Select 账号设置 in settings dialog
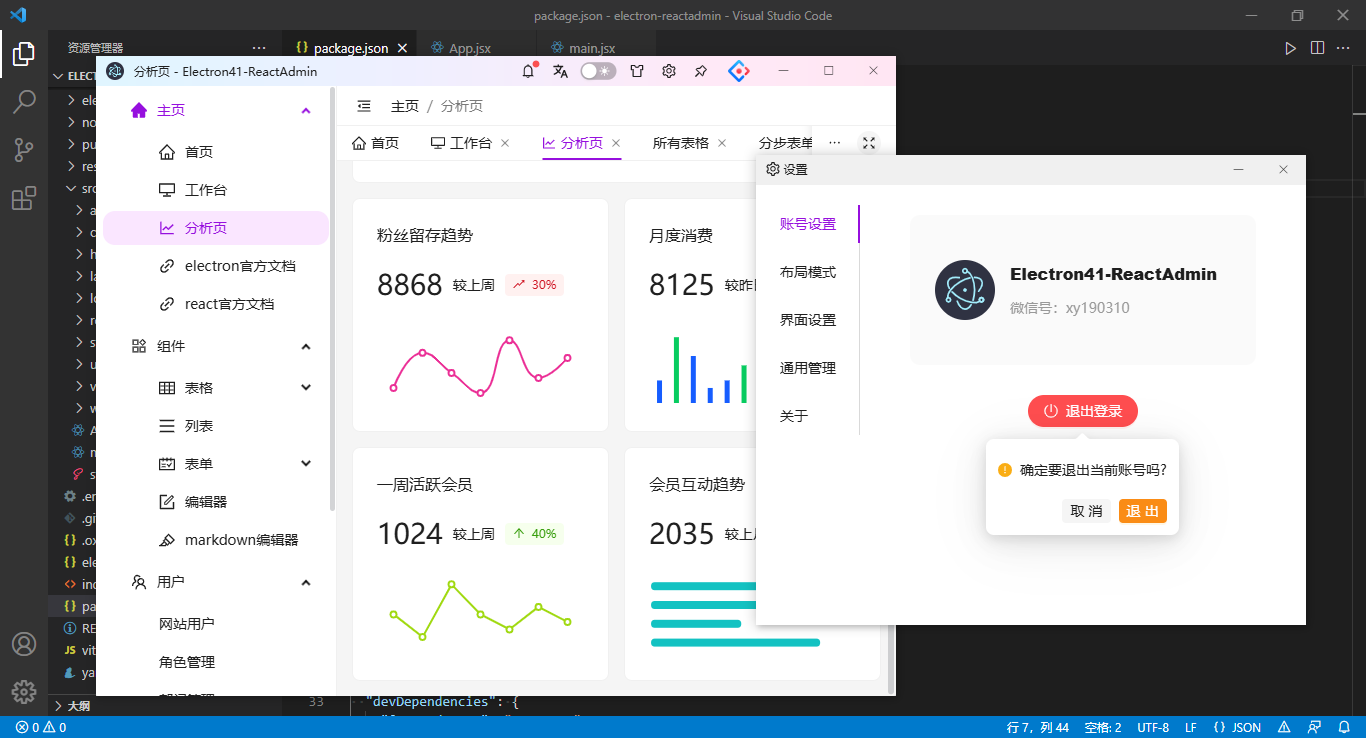This screenshot has width=1366, height=738. tap(808, 224)
